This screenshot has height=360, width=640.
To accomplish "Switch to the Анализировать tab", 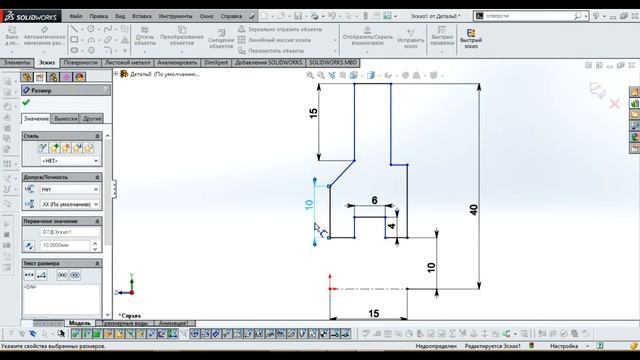I will (x=177, y=63).
